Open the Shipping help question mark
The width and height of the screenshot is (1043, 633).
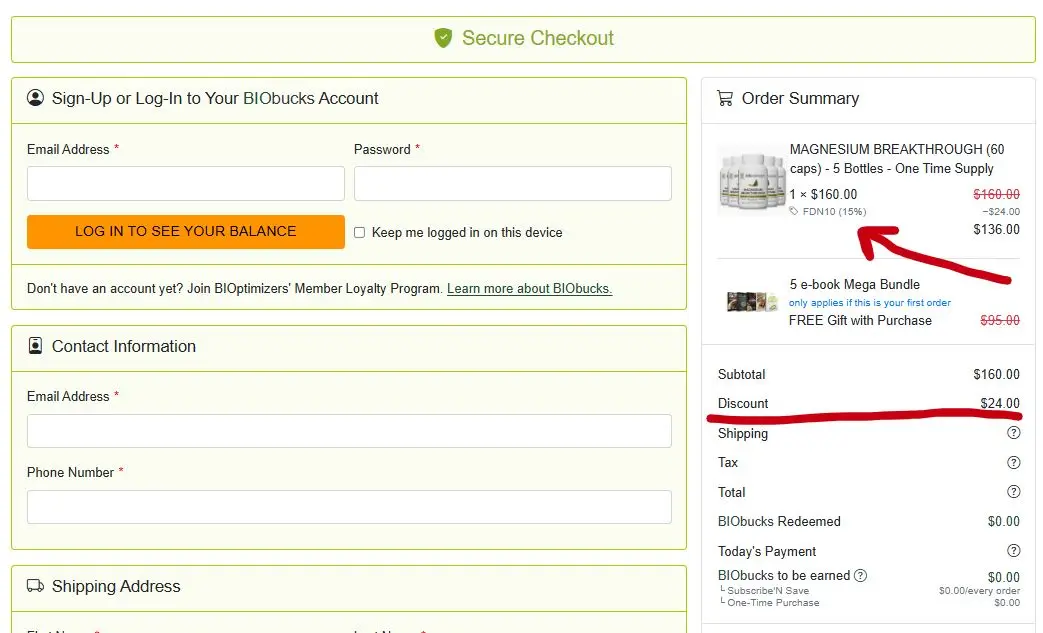1013,433
